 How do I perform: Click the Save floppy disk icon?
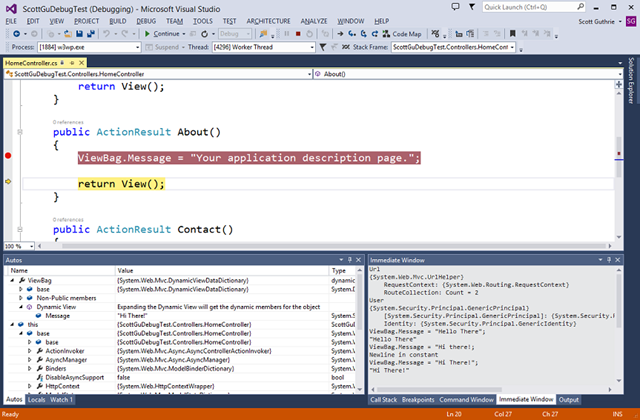[x=80, y=34]
